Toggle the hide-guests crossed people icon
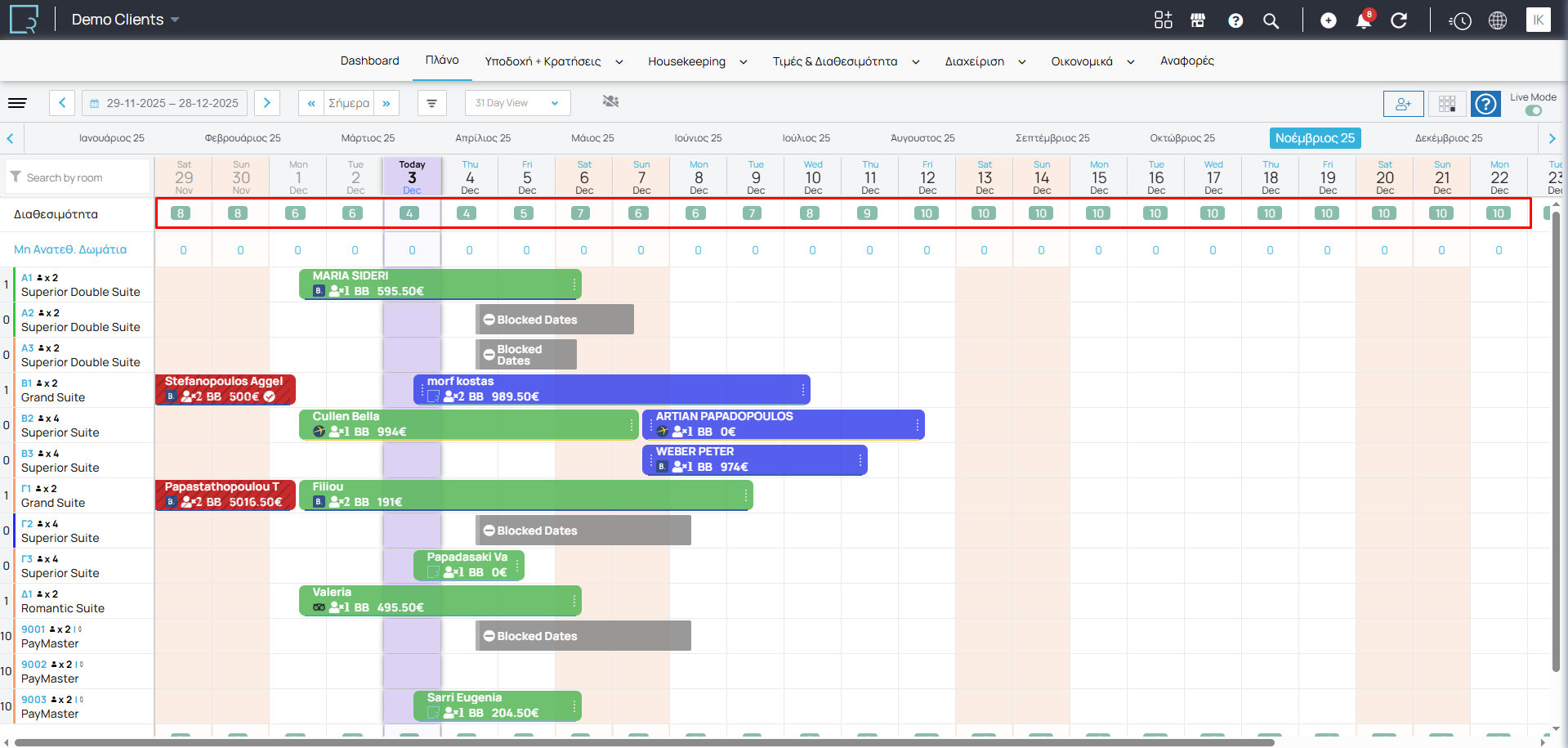This screenshot has height=748, width=1568. point(610,101)
